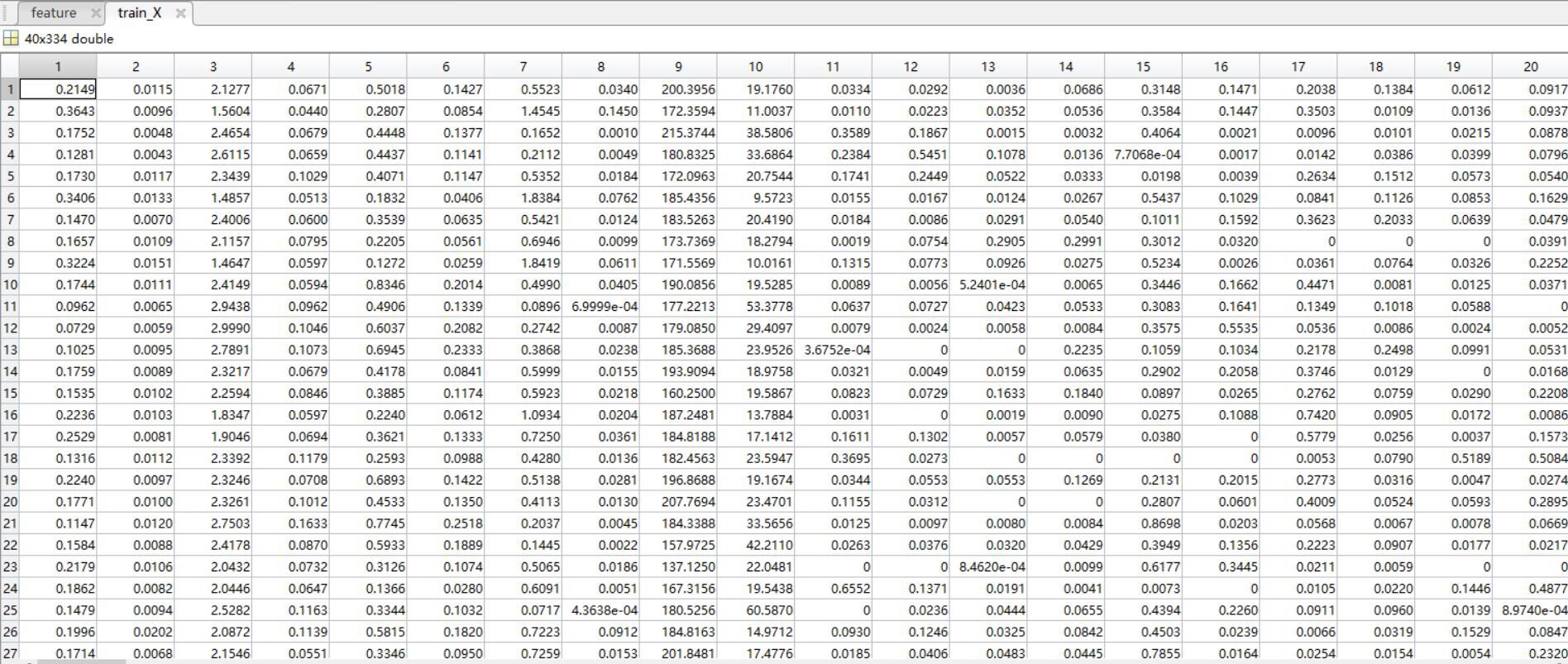Screen dimensions: 1568x664
Task: Click the cell 0.5451
Action: pos(911,155)
